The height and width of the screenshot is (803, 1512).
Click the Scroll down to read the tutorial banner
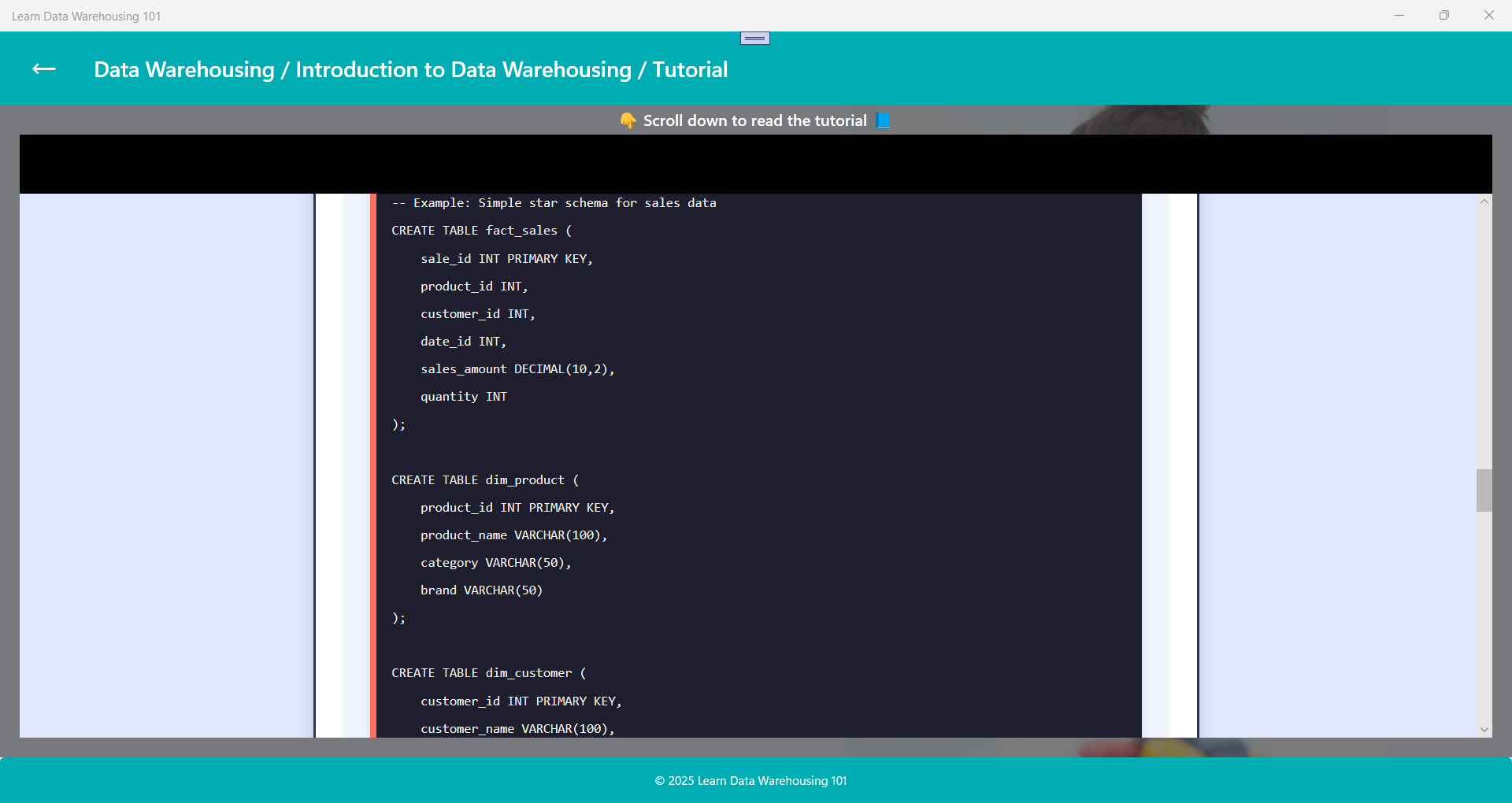pos(754,120)
